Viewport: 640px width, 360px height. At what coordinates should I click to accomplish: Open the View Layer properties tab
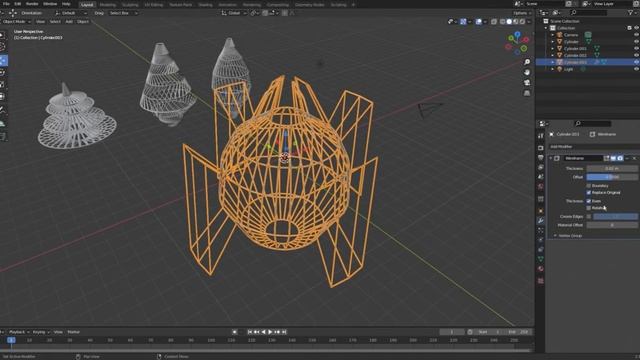click(x=541, y=167)
